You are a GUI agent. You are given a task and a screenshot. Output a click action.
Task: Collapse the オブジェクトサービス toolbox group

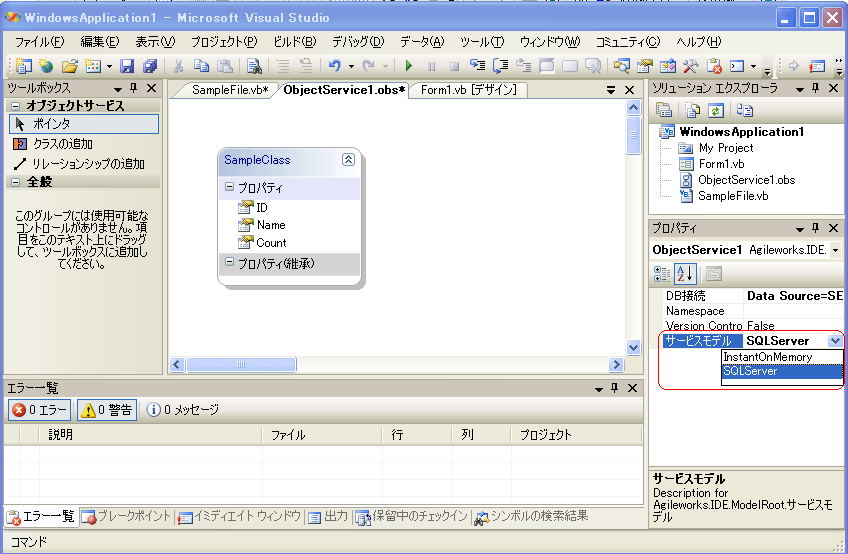(x=16, y=105)
